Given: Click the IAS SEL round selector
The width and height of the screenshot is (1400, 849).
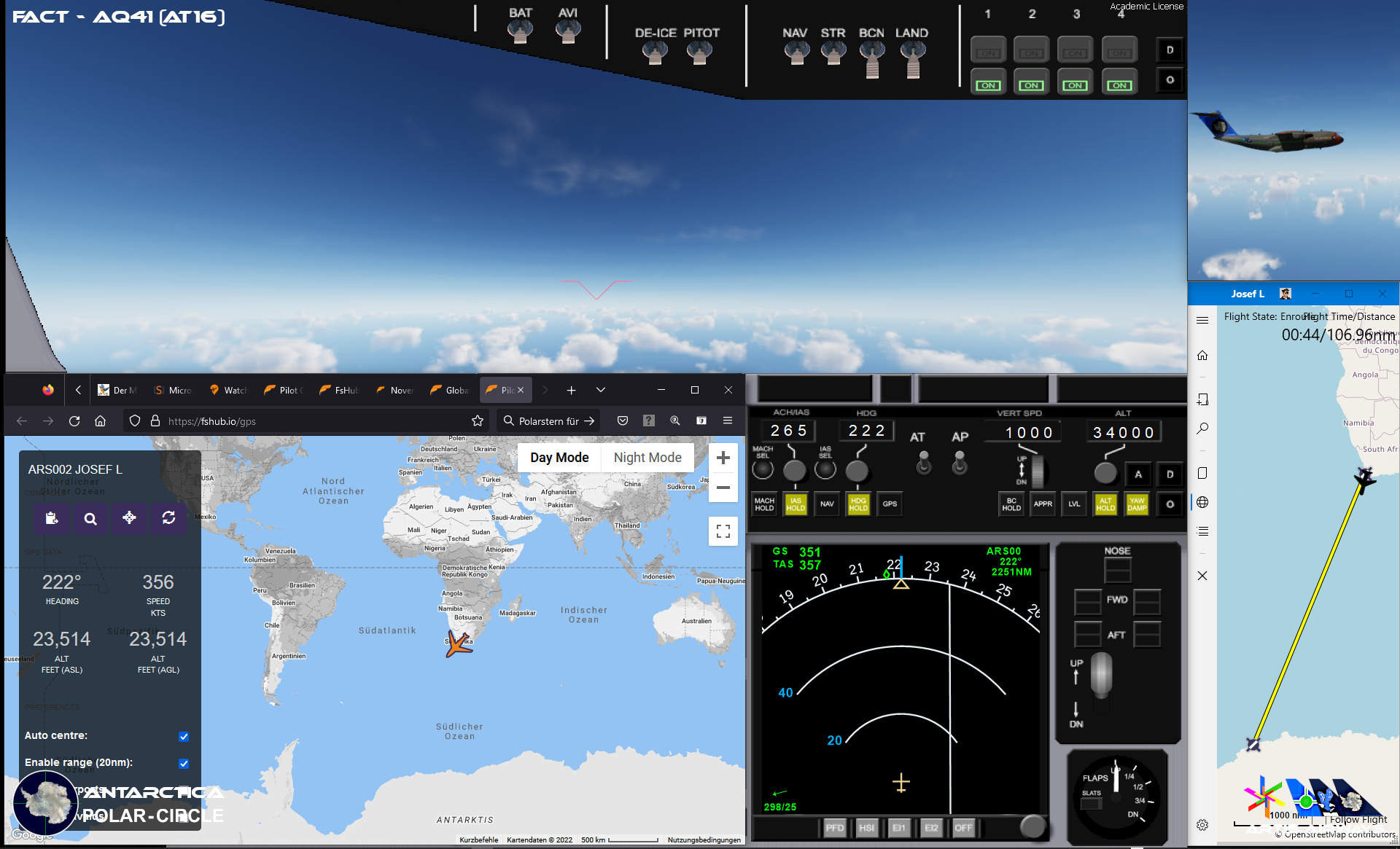Looking at the screenshot, I should [825, 470].
